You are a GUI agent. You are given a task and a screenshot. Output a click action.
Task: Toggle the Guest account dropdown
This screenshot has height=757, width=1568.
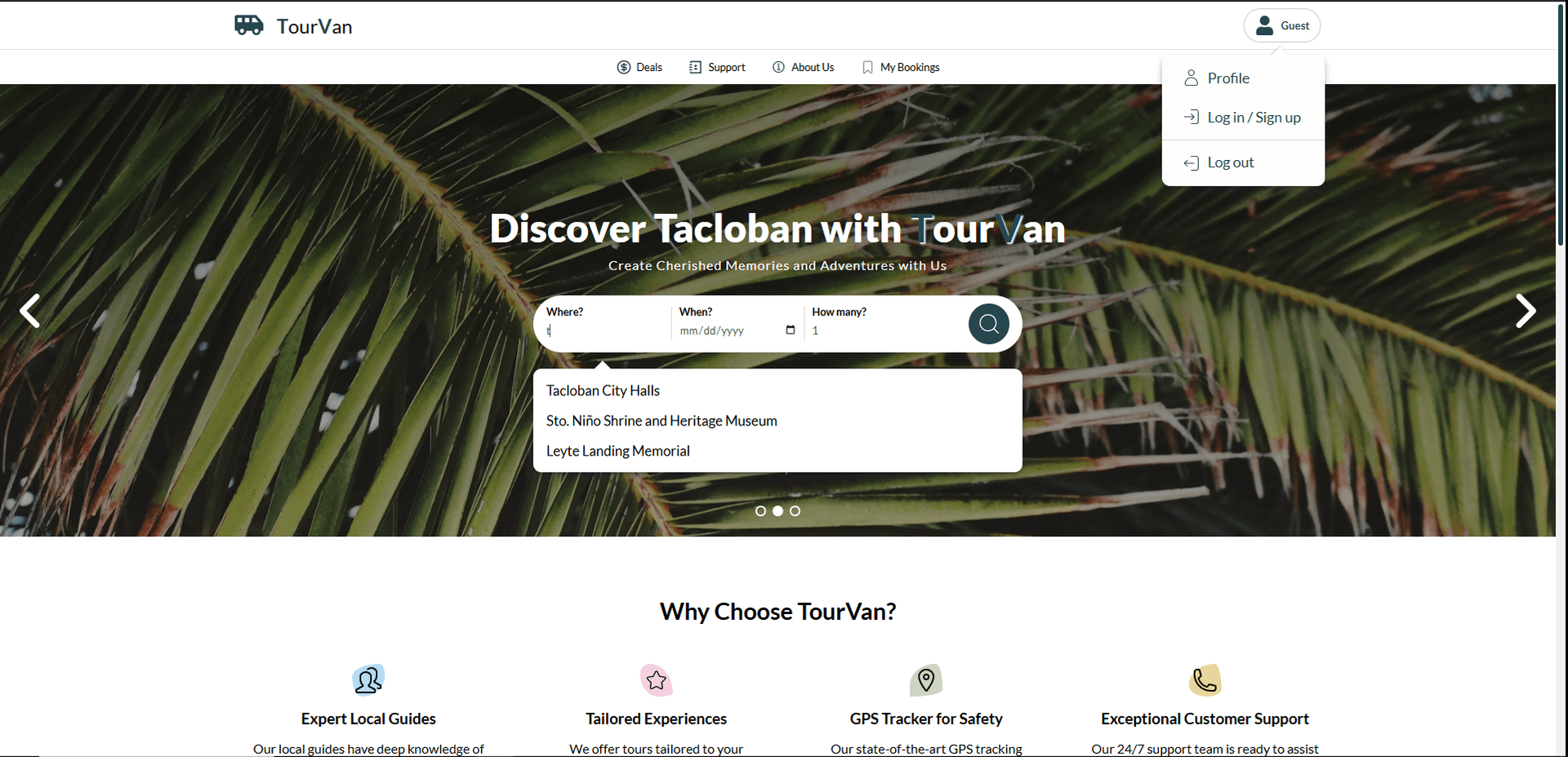1281,26
